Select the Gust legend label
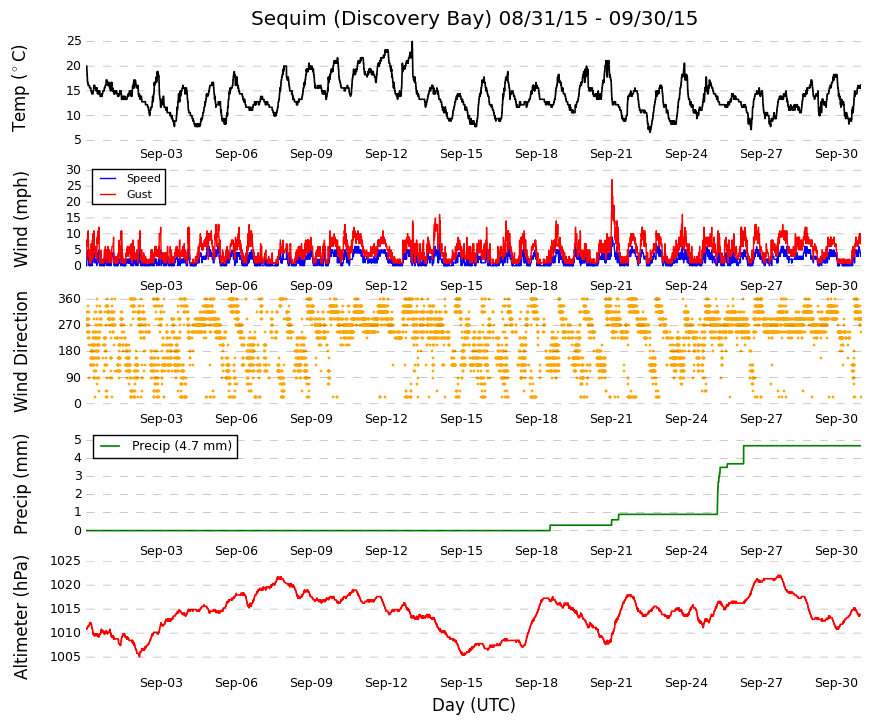The image size is (871, 725). (139, 194)
